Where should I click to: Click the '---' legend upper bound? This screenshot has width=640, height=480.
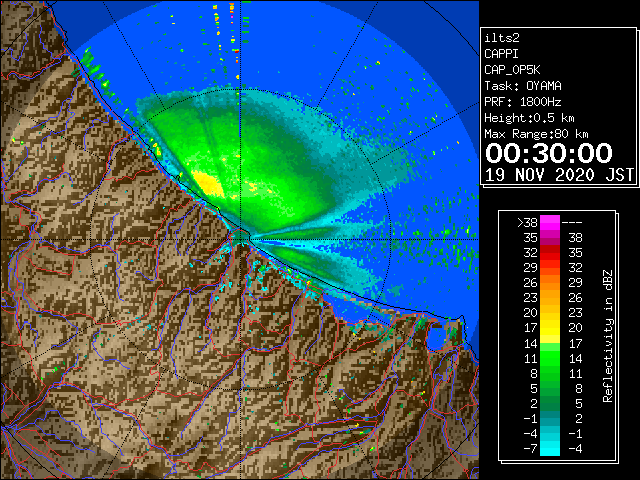pos(572,222)
